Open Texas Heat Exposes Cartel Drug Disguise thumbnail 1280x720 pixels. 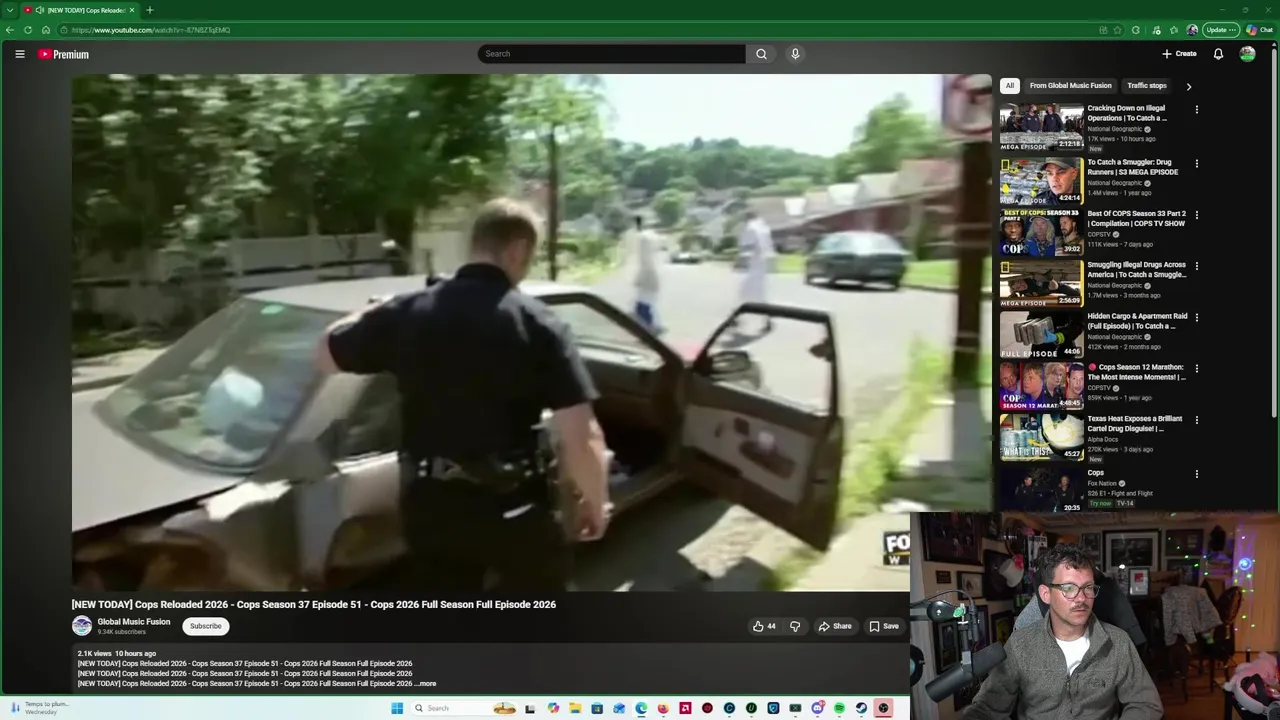point(1041,437)
